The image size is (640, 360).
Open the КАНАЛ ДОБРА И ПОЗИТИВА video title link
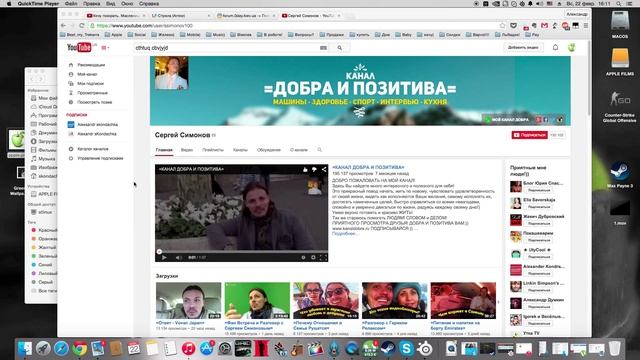(368, 167)
